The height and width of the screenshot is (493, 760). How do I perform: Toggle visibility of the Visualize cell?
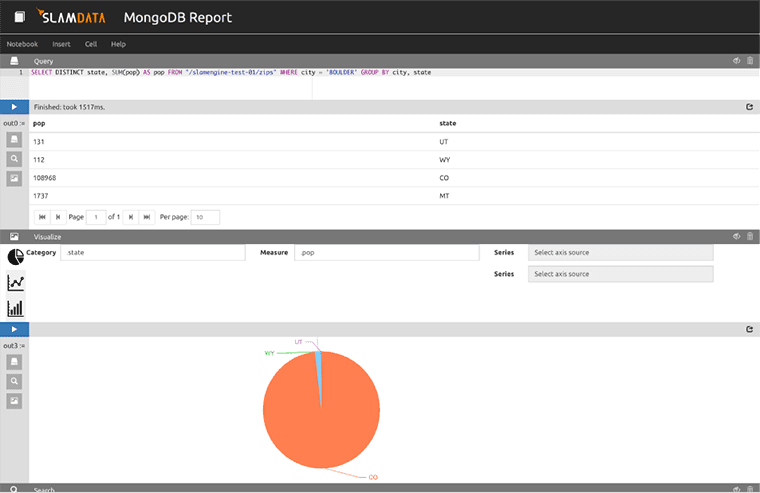click(x=736, y=237)
